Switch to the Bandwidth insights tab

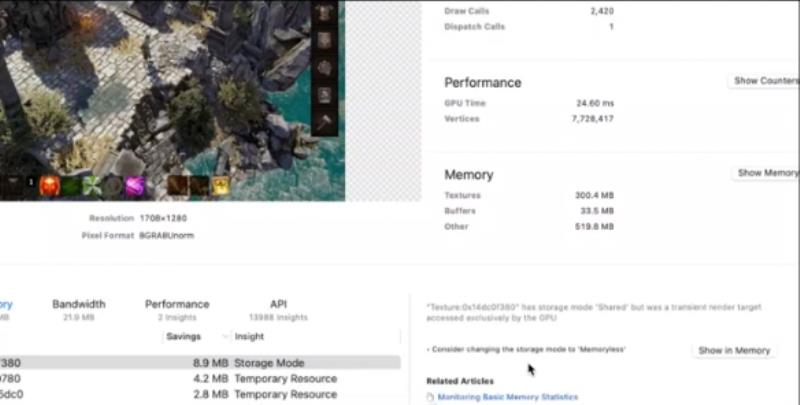[78, 304]
